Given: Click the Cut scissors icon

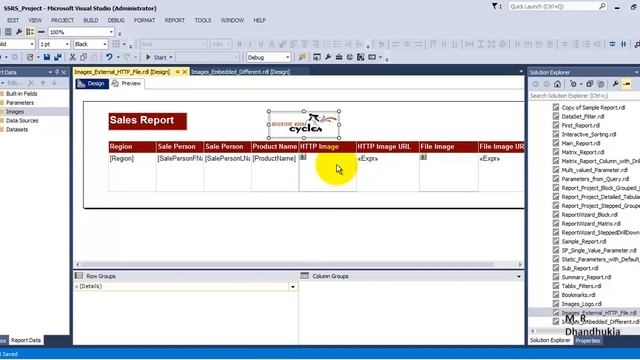Looking at the screenshot, I should click(x=73, y=57).
